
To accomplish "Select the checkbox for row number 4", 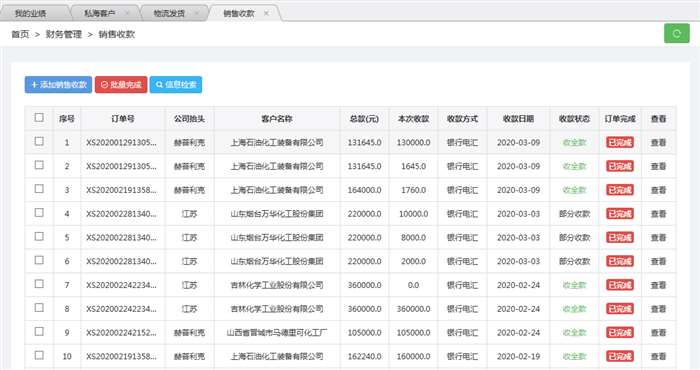I will coord(39,212).
